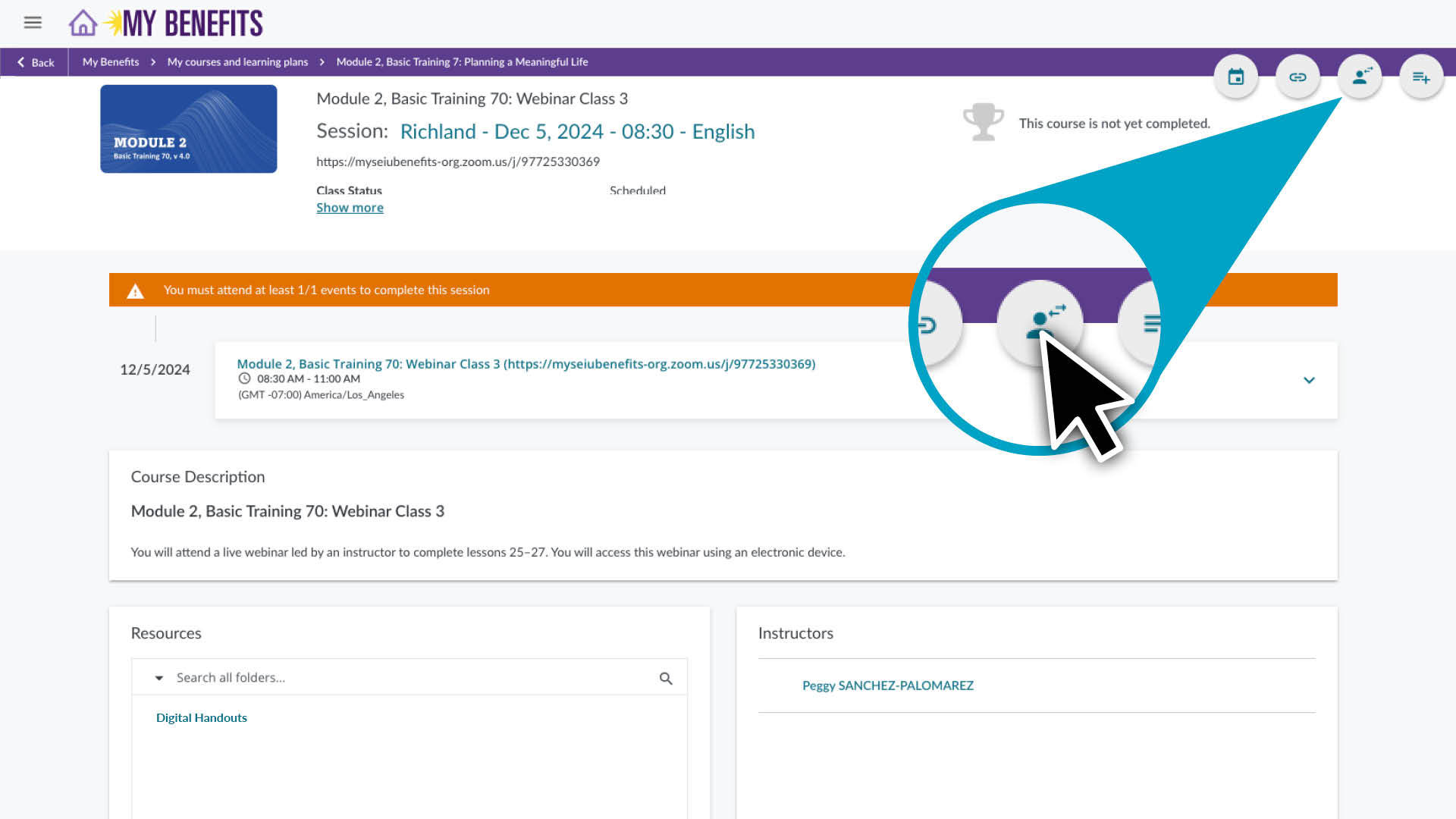Click the trophy completion icon

[984, 121]
